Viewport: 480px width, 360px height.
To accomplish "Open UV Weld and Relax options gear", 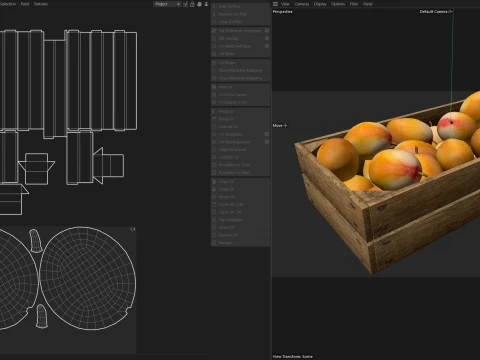I will 267,46.
